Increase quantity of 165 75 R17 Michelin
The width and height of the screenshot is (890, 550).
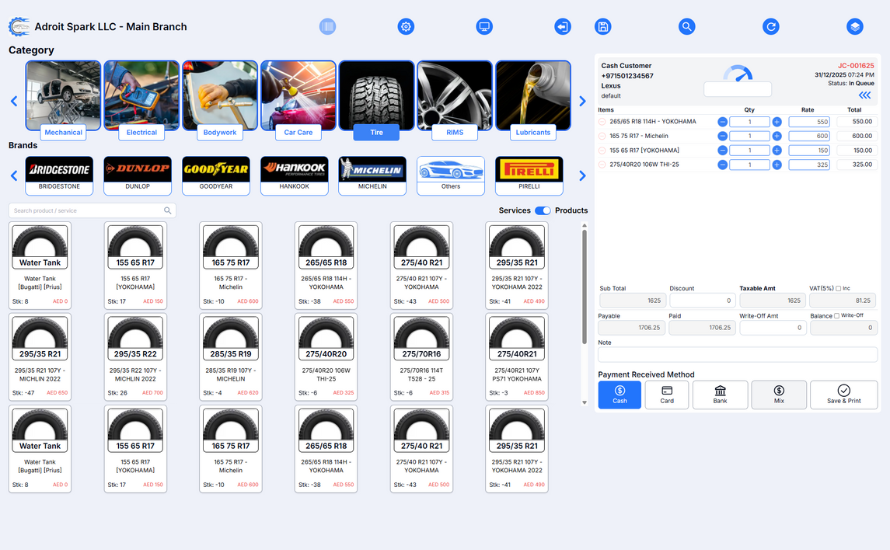[777, 136]
